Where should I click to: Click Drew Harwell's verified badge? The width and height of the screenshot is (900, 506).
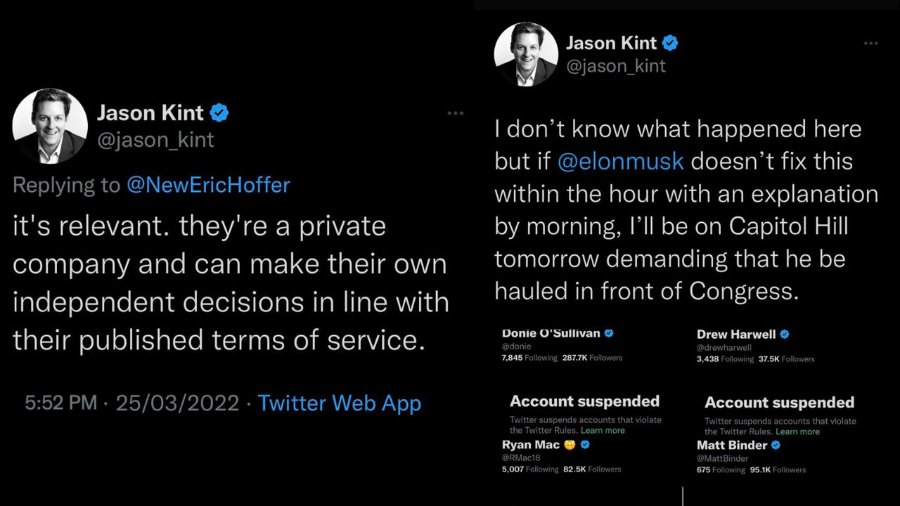pyautogui.click(x=785, y=334)
